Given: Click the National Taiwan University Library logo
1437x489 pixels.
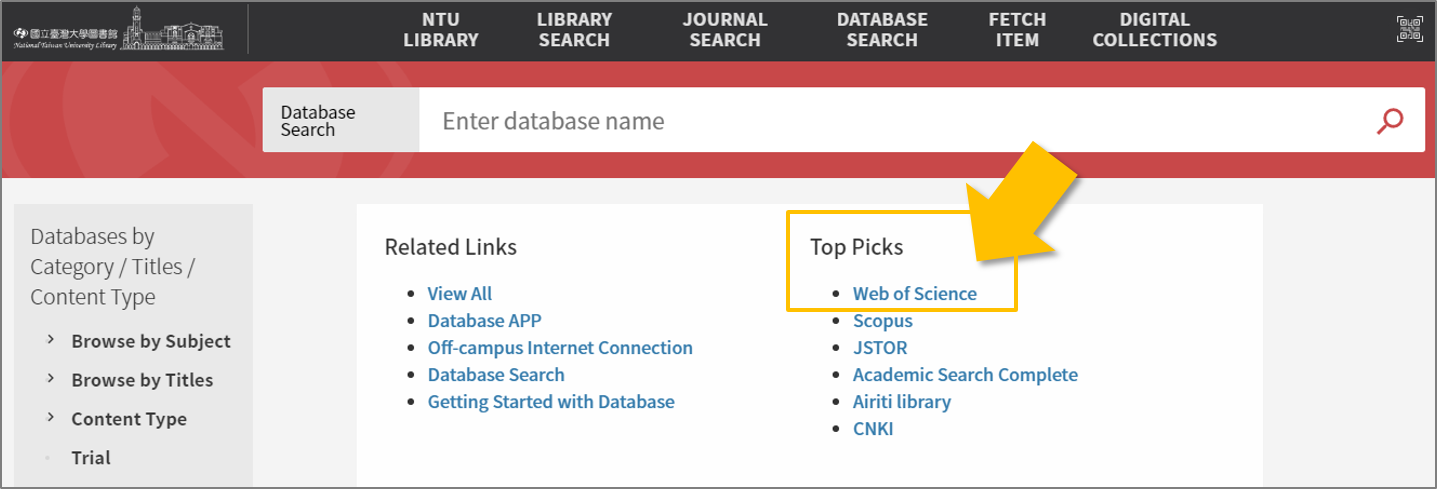Looking at the screenshot, I should 119,29.
